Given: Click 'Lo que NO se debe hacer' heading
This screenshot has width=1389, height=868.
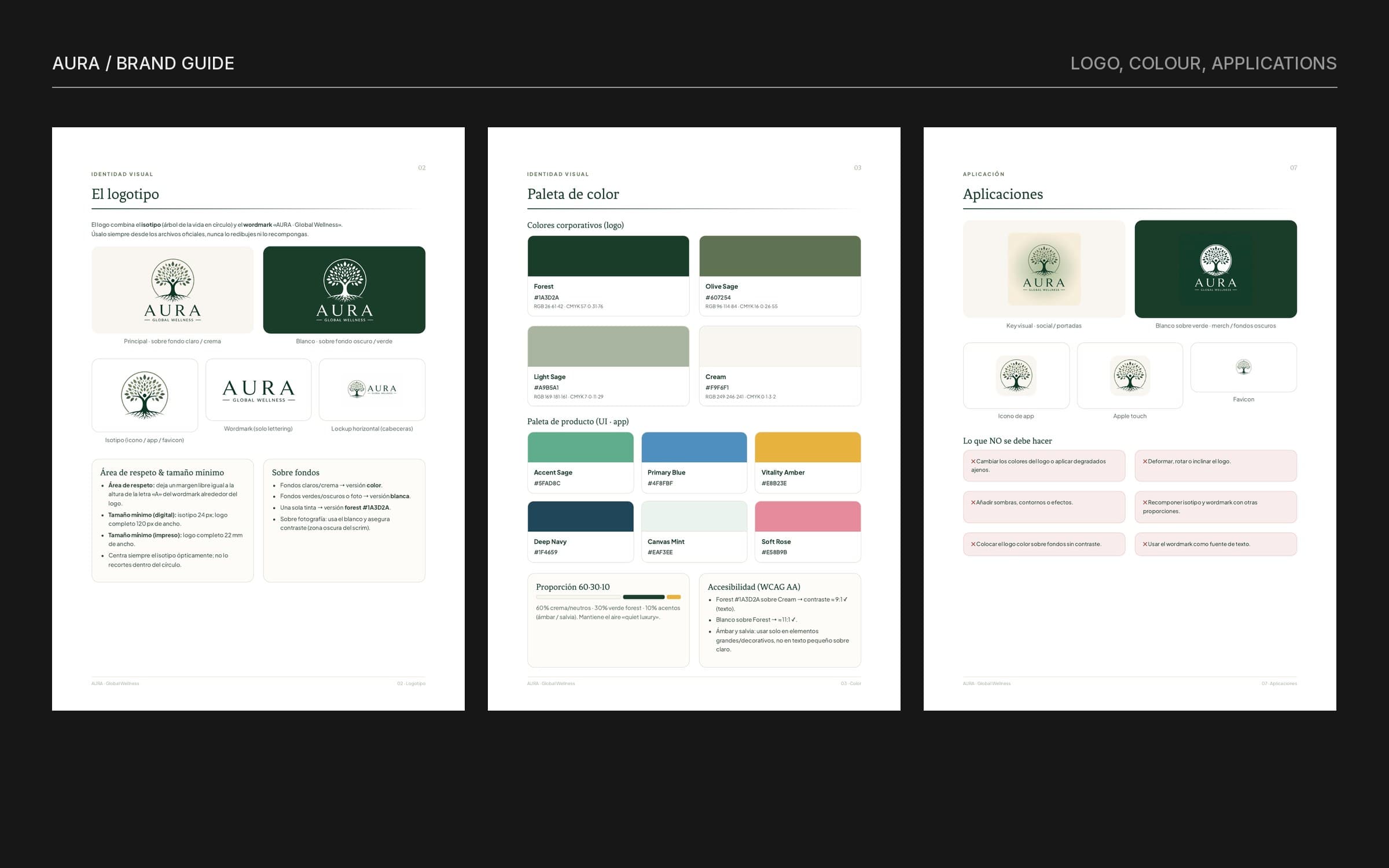Looking at the screenshot, I should tap(1008, 441).
